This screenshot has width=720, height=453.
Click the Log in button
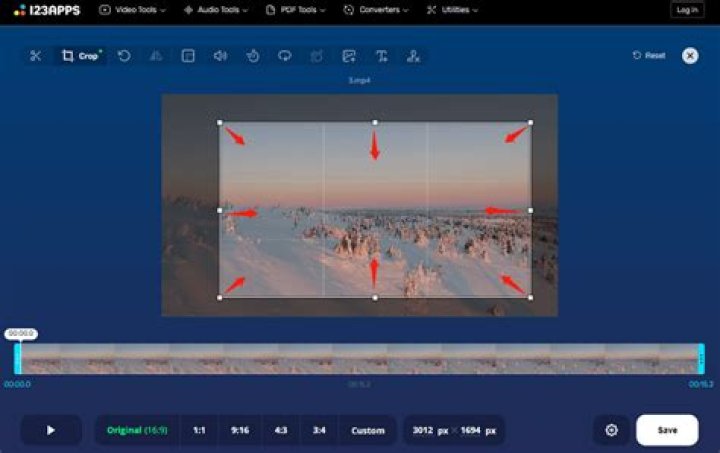687,10
